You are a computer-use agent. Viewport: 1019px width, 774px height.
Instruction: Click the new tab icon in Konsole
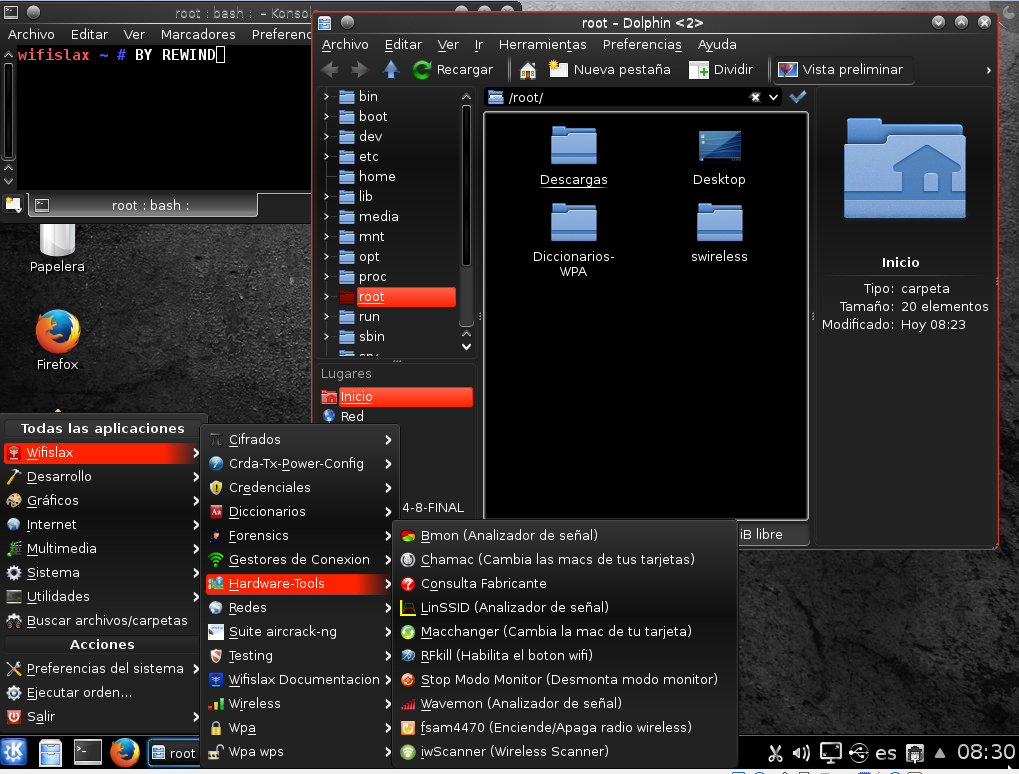point(13,205)
